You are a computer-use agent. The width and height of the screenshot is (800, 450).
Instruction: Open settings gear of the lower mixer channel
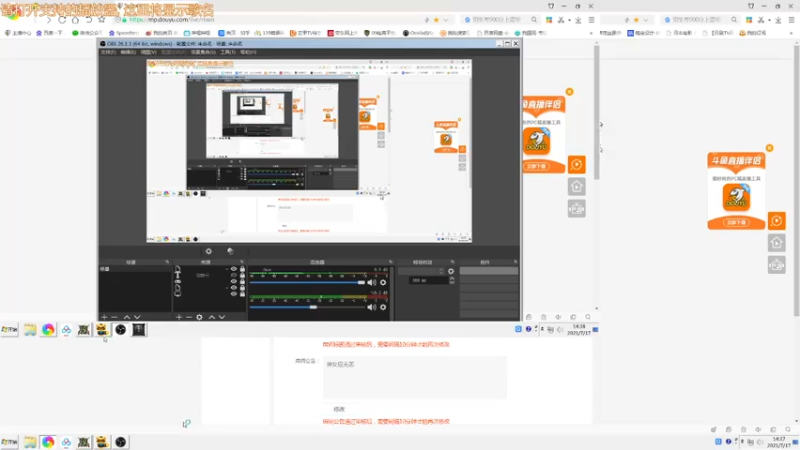383,307
